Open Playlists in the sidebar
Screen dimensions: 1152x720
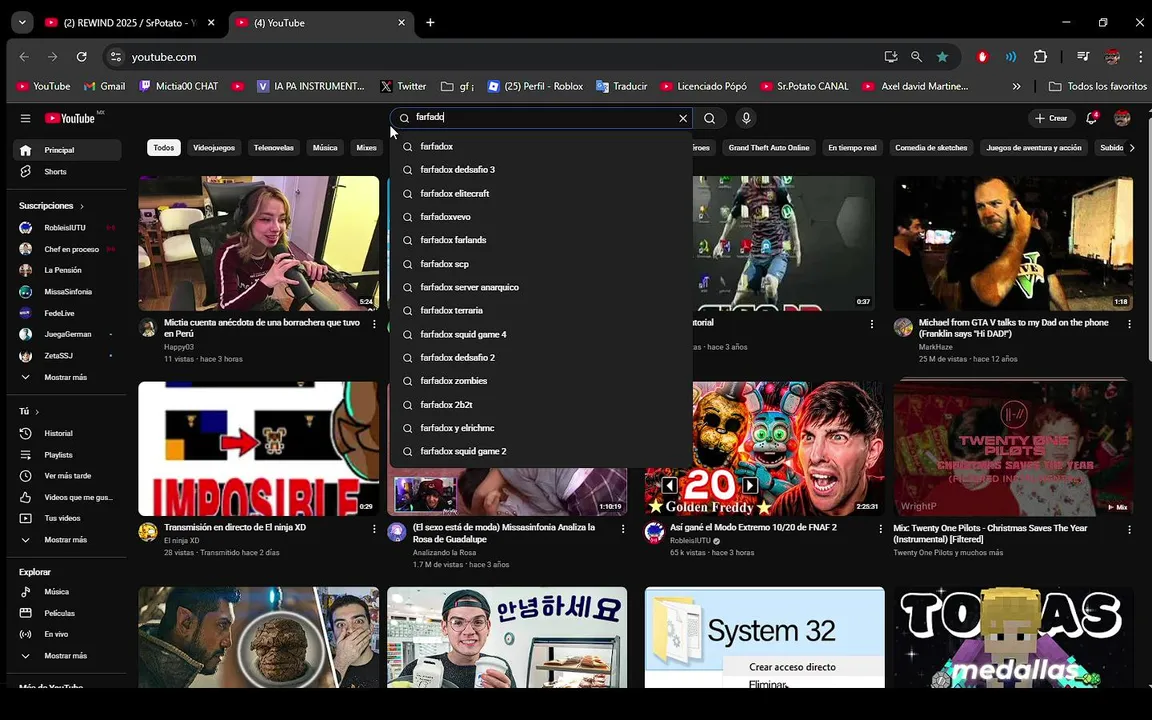point(67,455)
